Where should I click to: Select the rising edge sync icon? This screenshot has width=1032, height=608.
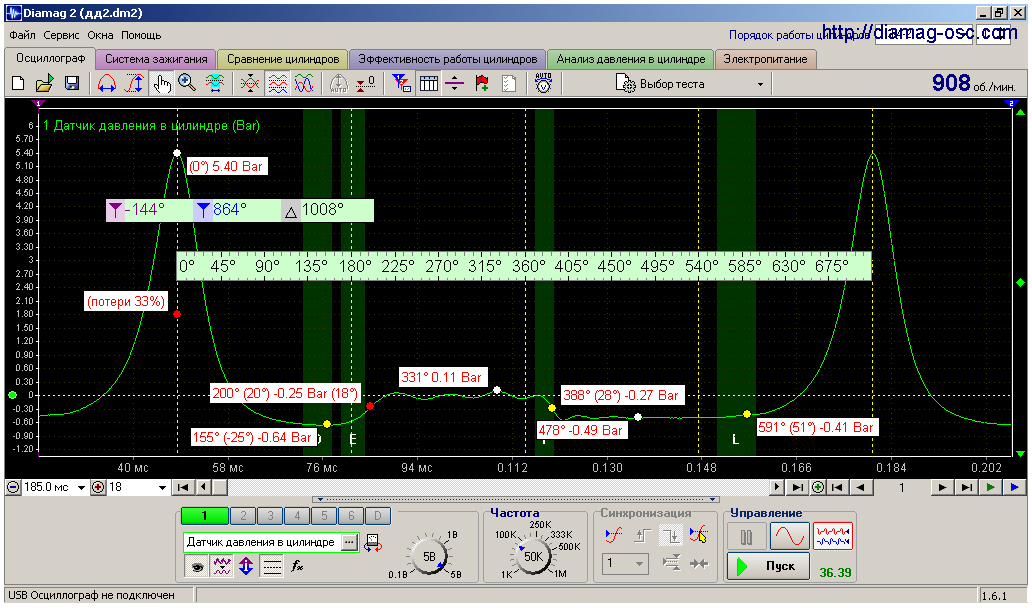tap(642, 536)
